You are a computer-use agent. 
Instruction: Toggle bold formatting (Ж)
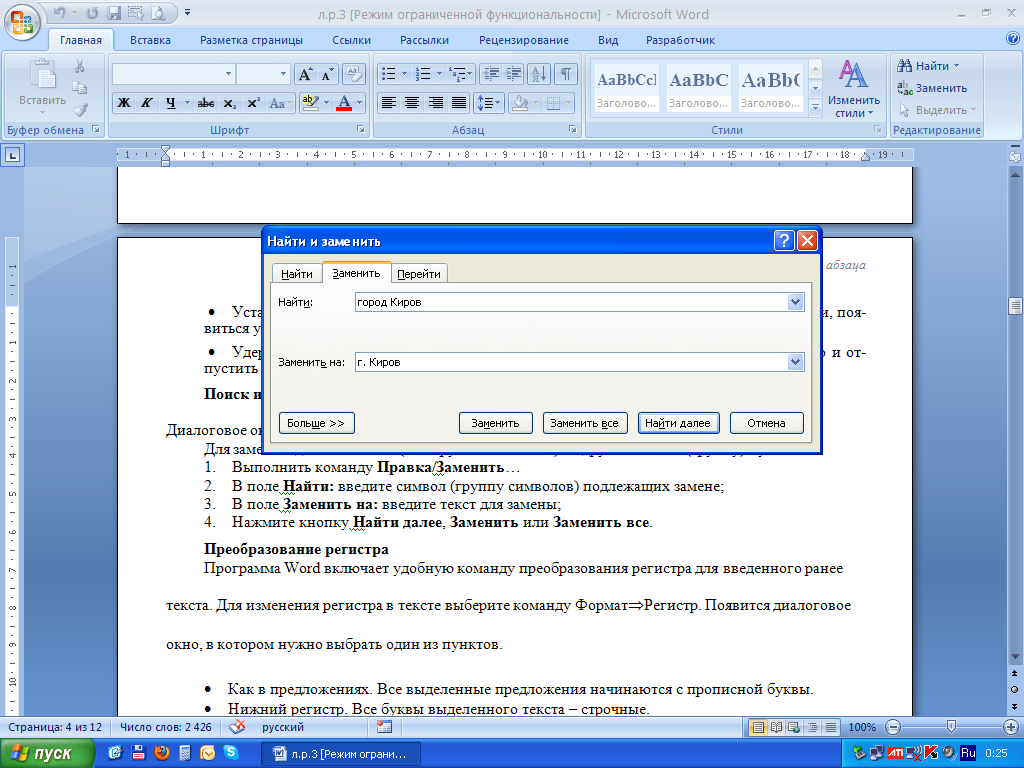point(124,103)
